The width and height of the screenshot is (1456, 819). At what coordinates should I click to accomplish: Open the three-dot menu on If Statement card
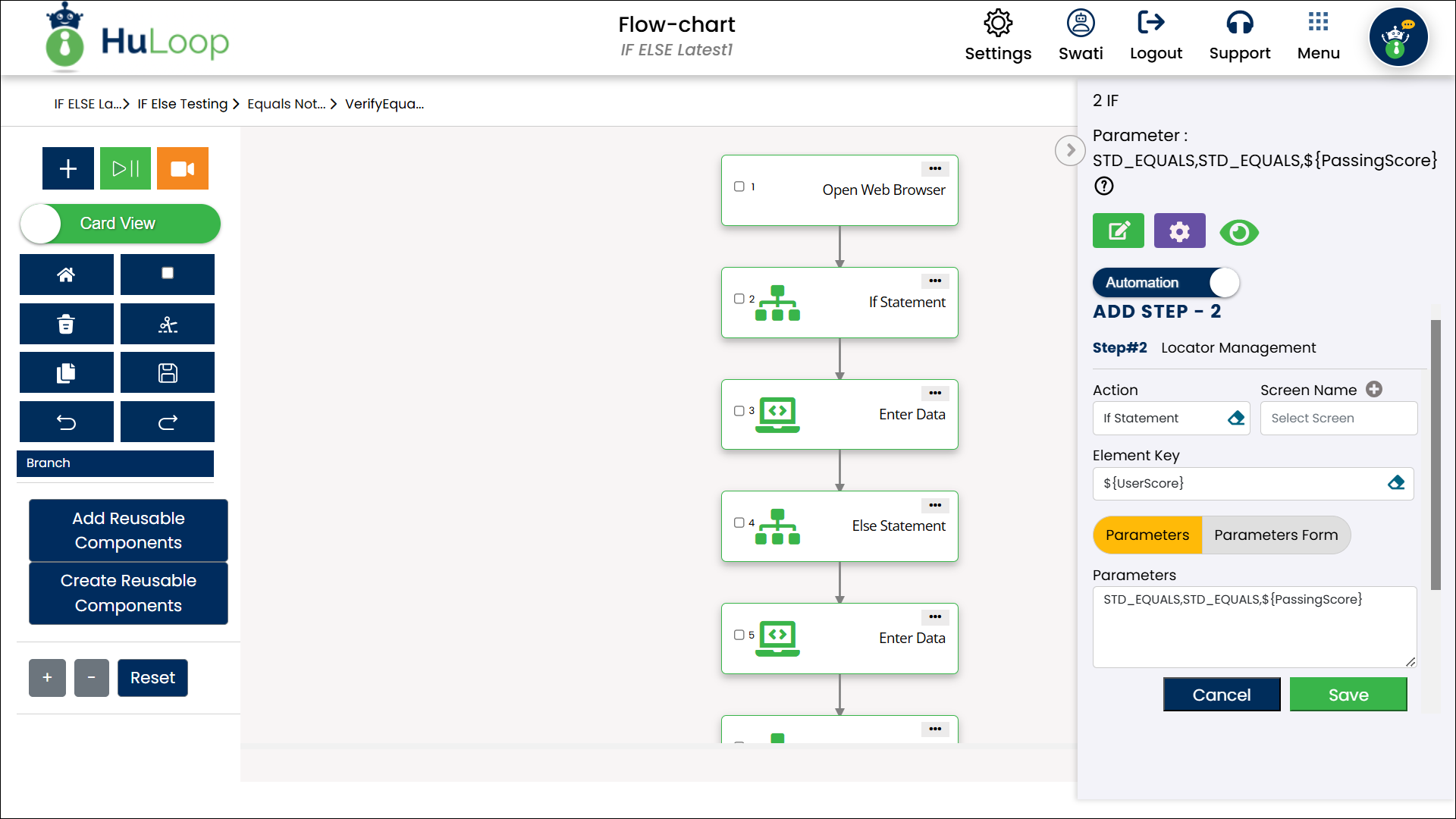tap(934, 281)
